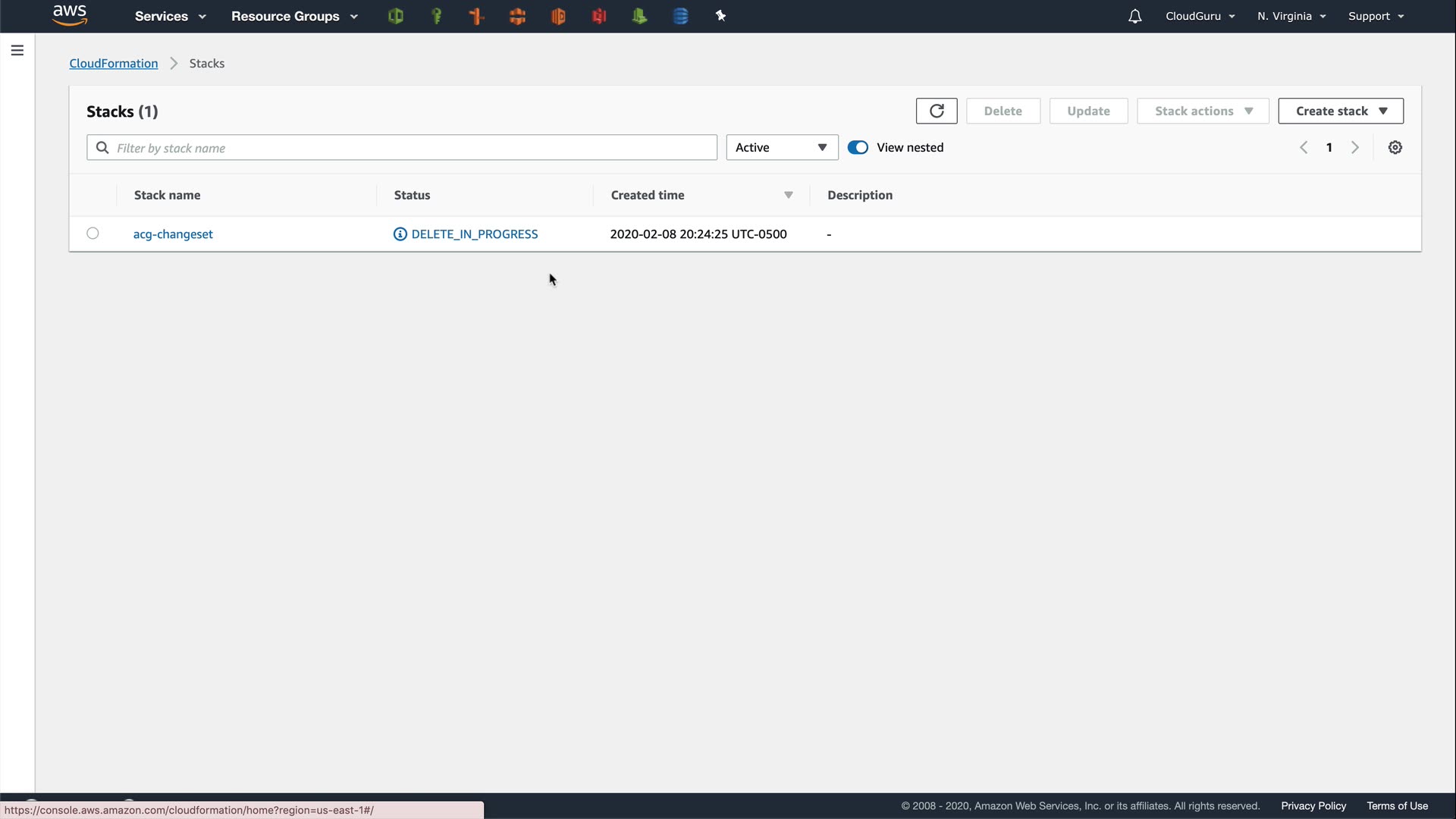This screenshot has width=1456, height=819.
Task: Open table preferences gear icon
Action: coord(1395,148)
